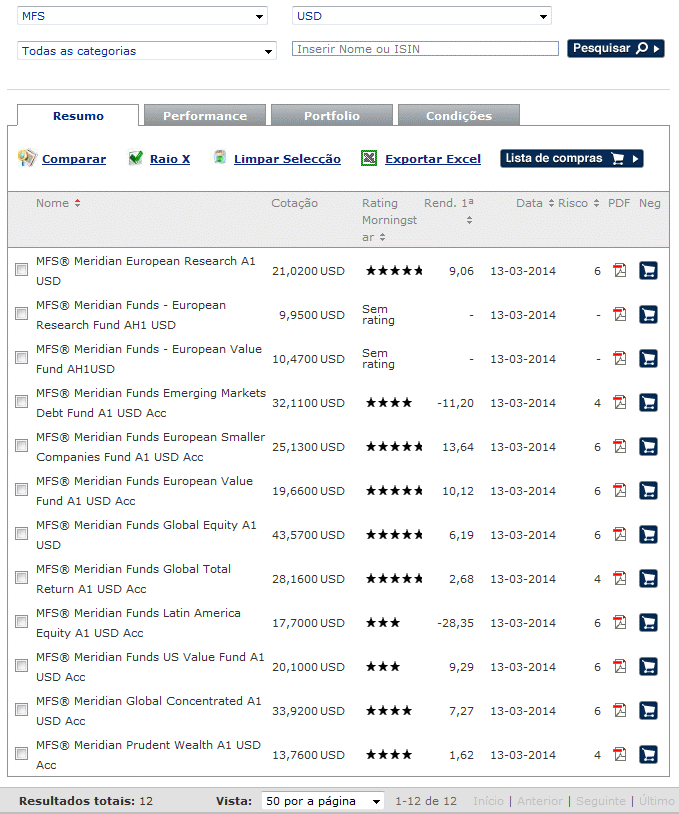Click the Cotação column header
The height and width of the screenshot is (814, 679).
[x=294, y=203]
